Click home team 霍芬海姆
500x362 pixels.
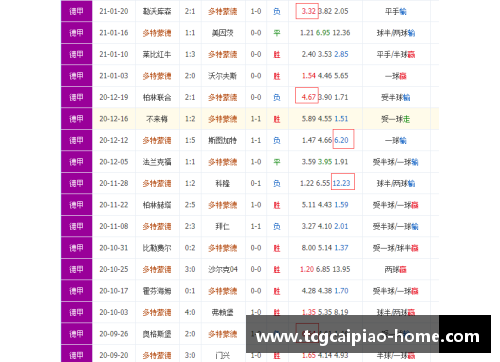[157, 291]
